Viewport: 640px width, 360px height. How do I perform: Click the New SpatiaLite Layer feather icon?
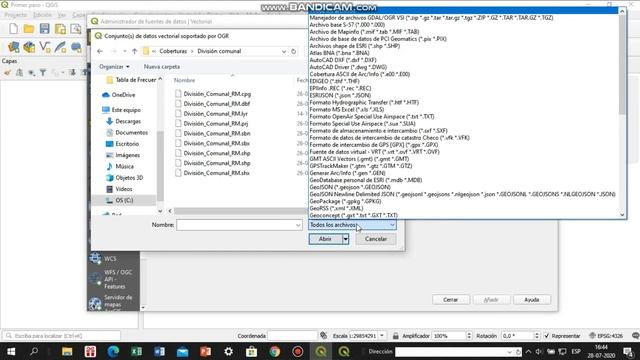[x=60, y=47]
